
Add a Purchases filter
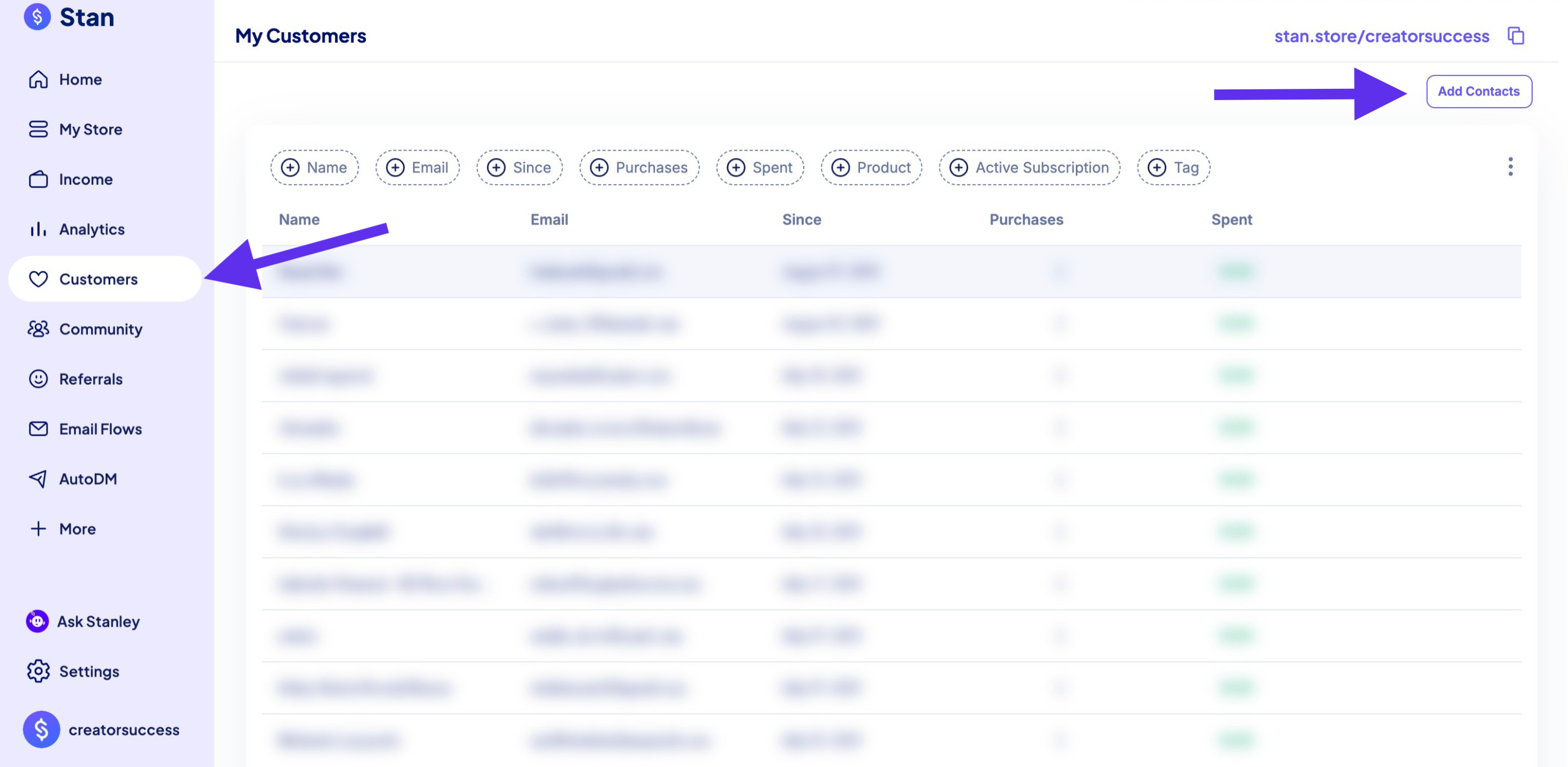tap(639, 168)
